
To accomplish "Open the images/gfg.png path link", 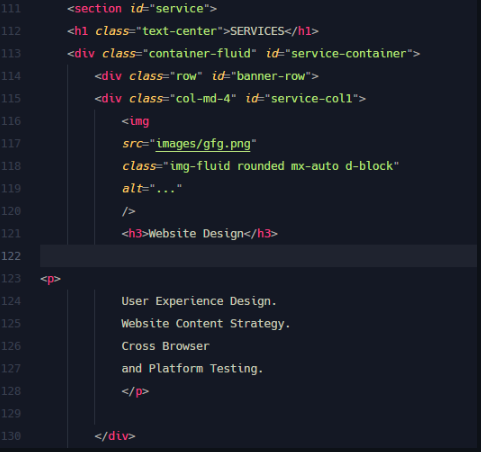I will pyautogui.click(x=203, y=144).
